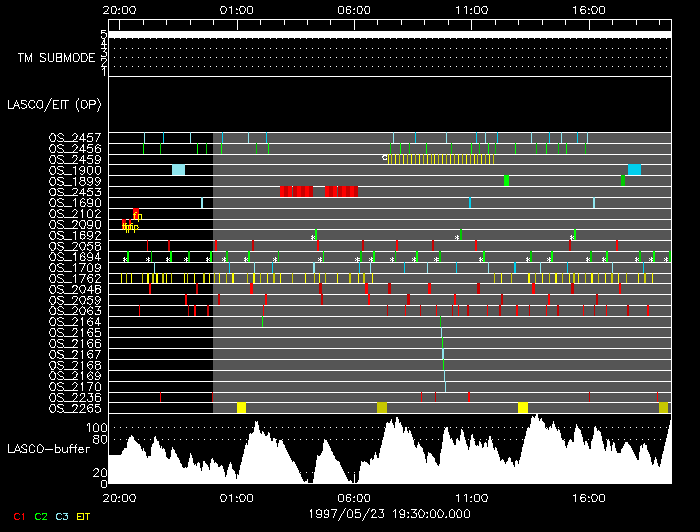Image resolution: width=700 pixels, height=532 pixels.
Task: Select first red block cluster in OS_2453 row
Action: click(x=296, y=191)
